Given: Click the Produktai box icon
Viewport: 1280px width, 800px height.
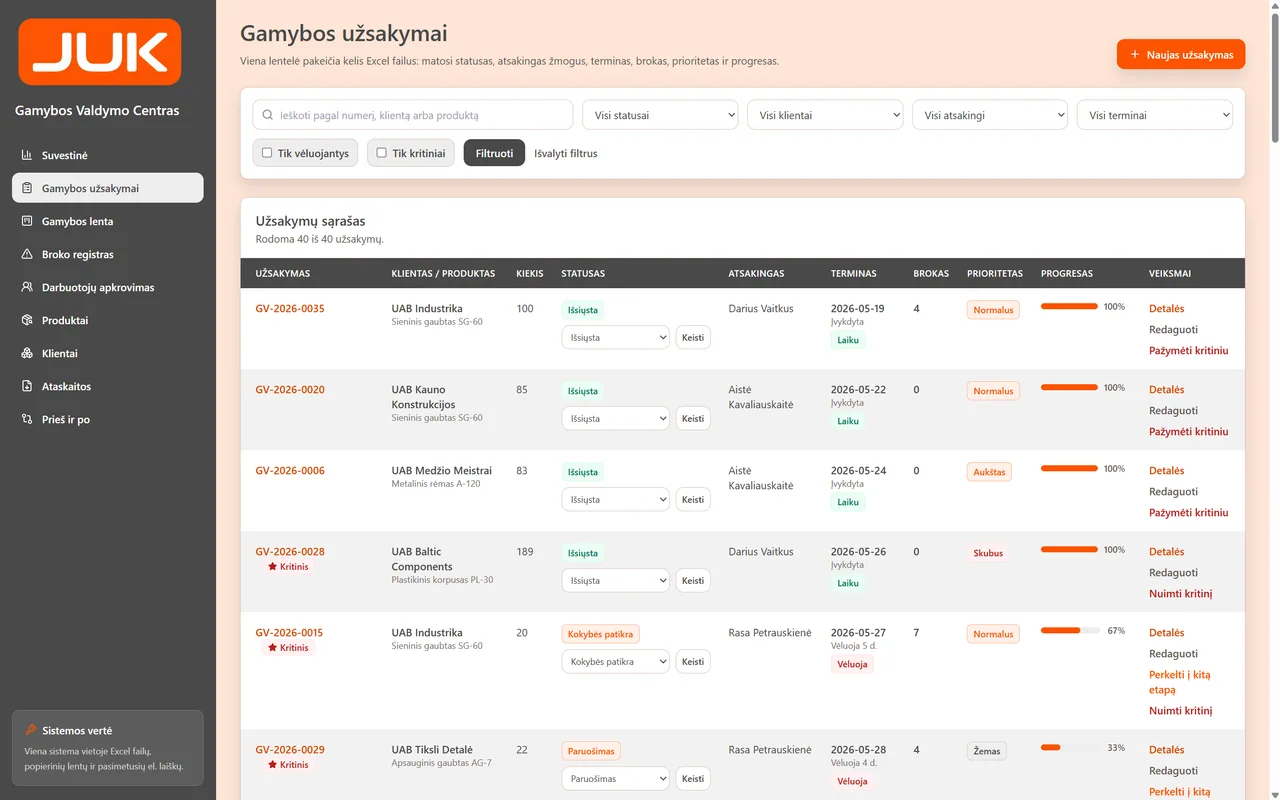Looking at the screenshot, I should pyautogui.click(x=27, y=320).
